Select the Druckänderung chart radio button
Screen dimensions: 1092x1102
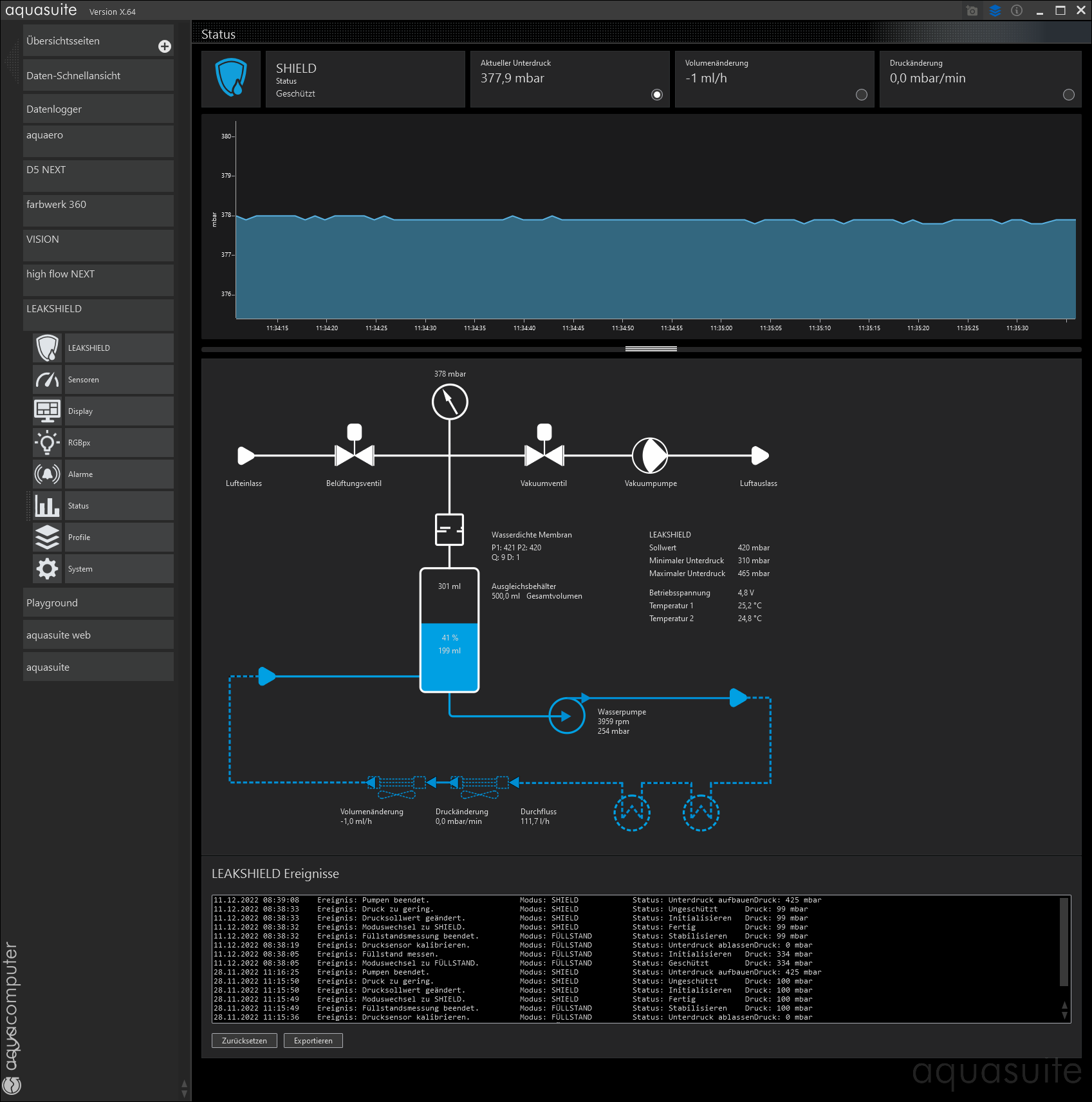1069,95
